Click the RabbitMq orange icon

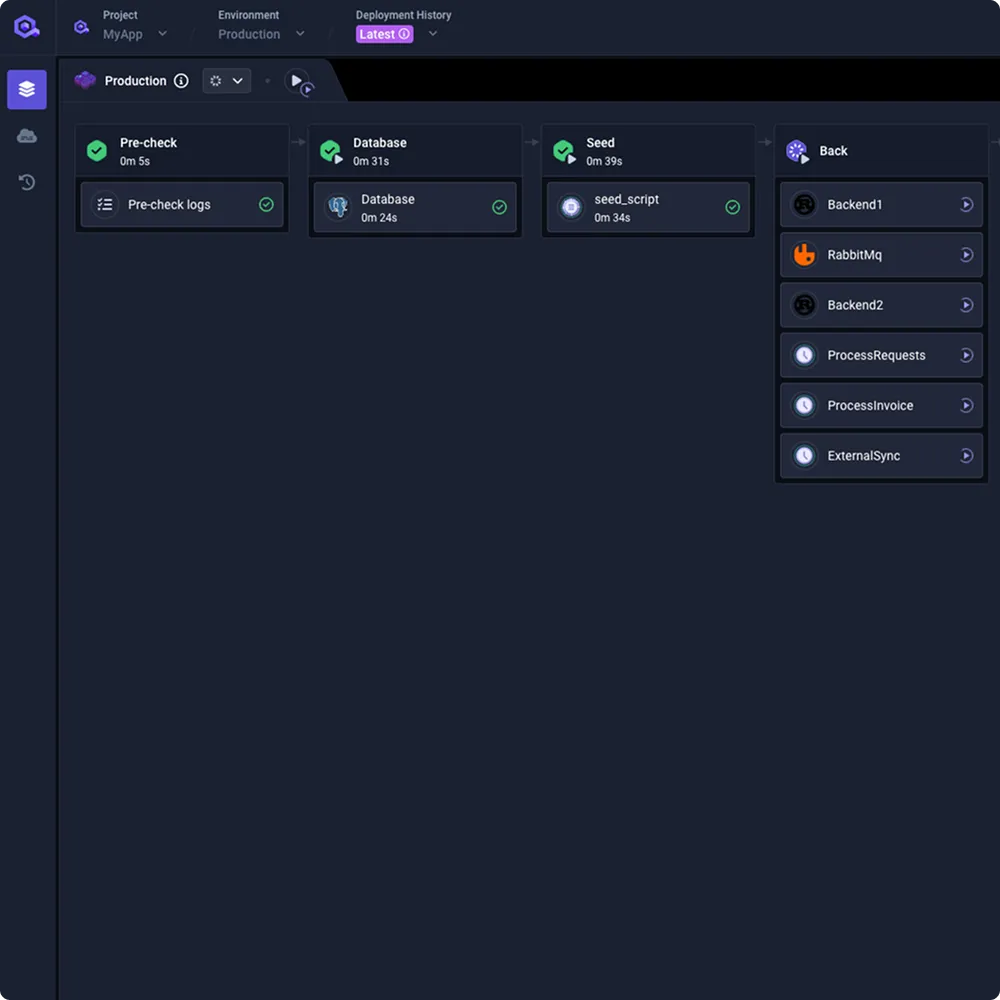click(x=804, y=255)
